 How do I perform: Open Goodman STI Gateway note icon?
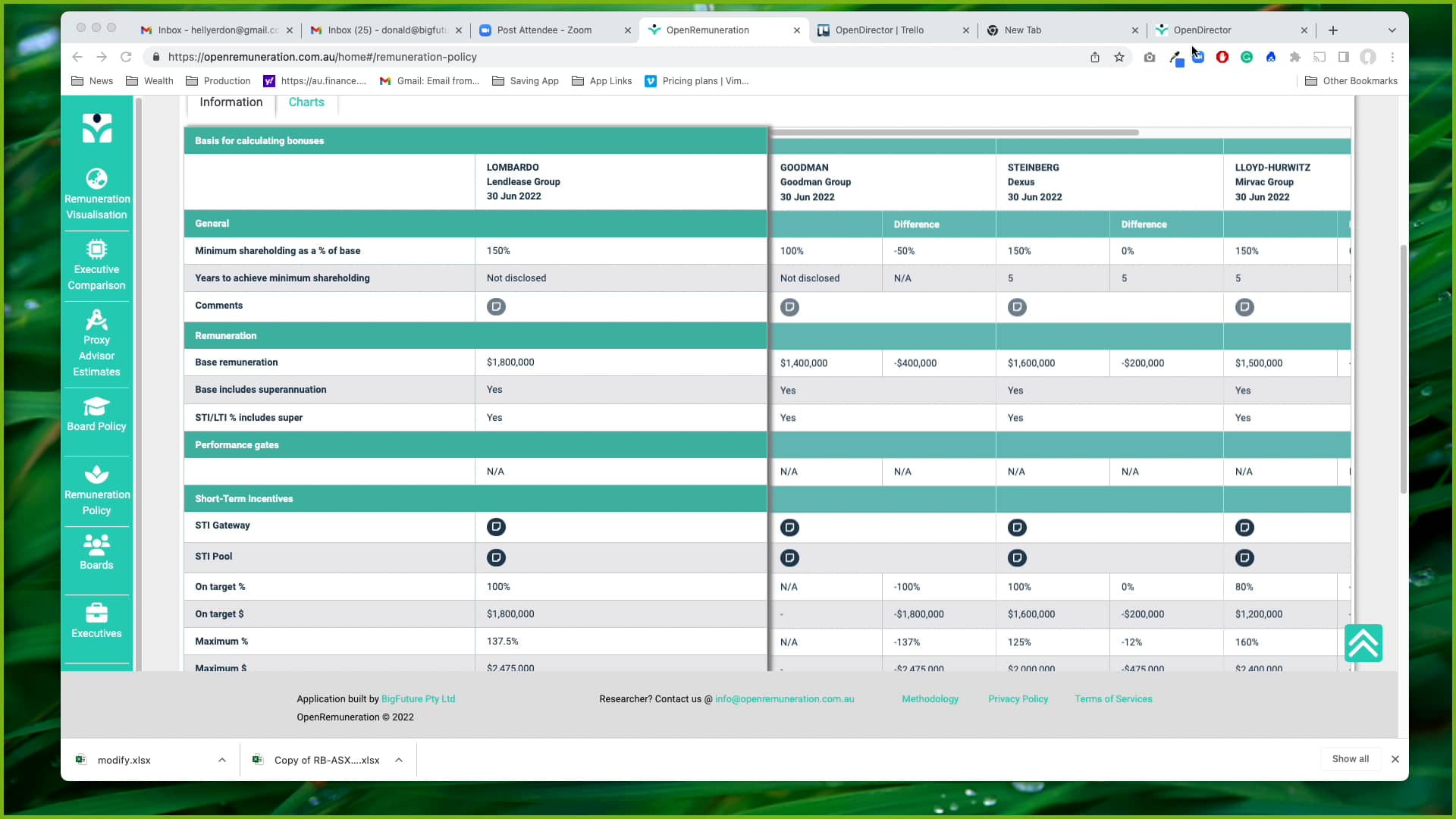789,527
